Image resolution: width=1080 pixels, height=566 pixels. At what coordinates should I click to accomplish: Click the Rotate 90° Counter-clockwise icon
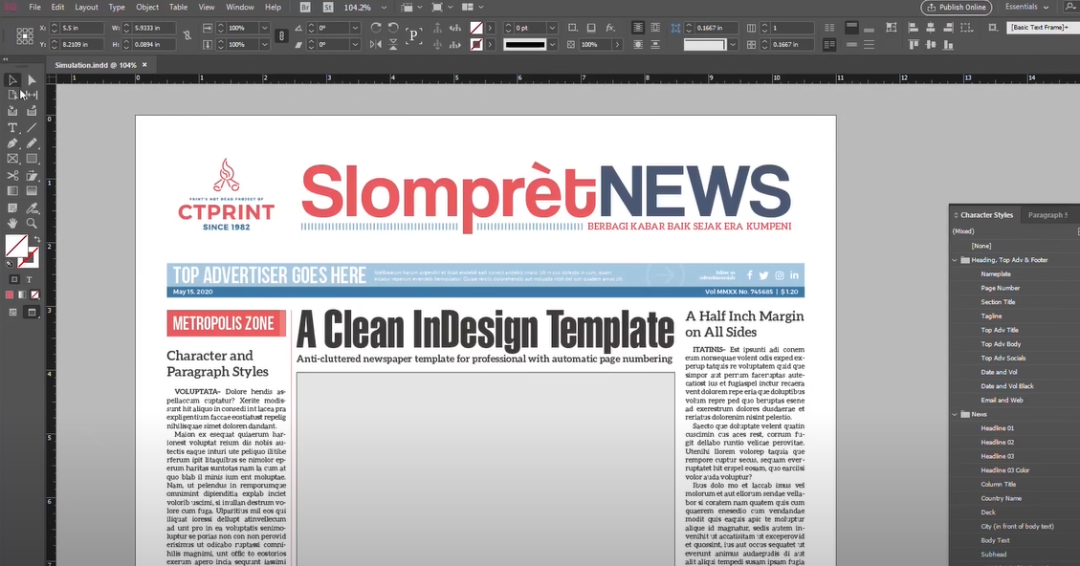(x=393, y=28)
